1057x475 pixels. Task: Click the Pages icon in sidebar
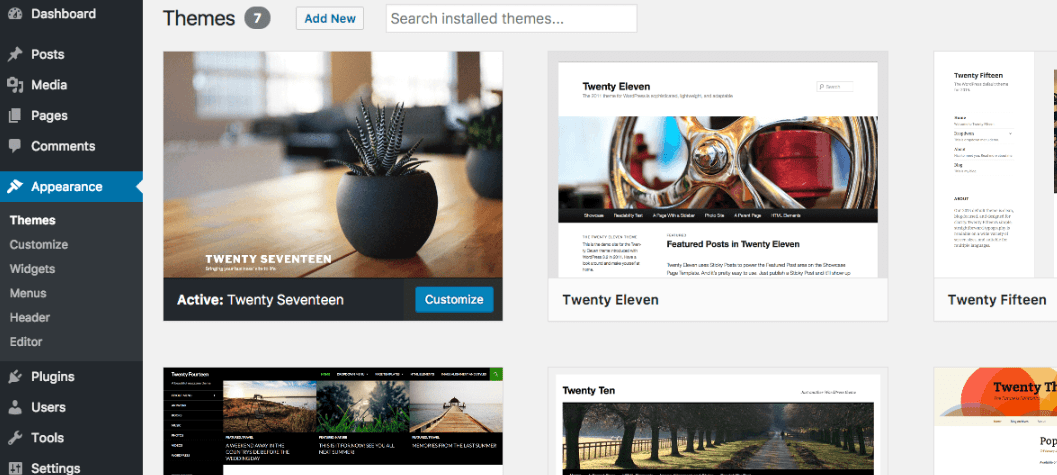coord(15,116)
